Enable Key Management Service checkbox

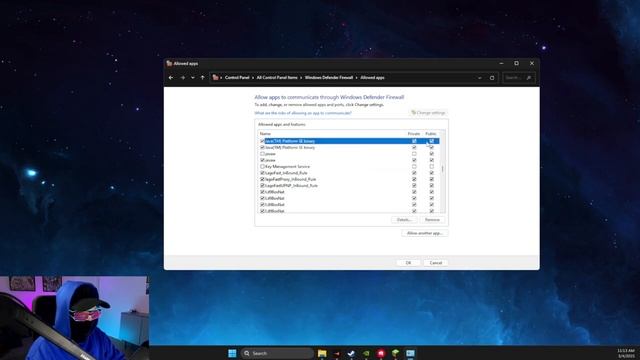(x=262, y=167)
